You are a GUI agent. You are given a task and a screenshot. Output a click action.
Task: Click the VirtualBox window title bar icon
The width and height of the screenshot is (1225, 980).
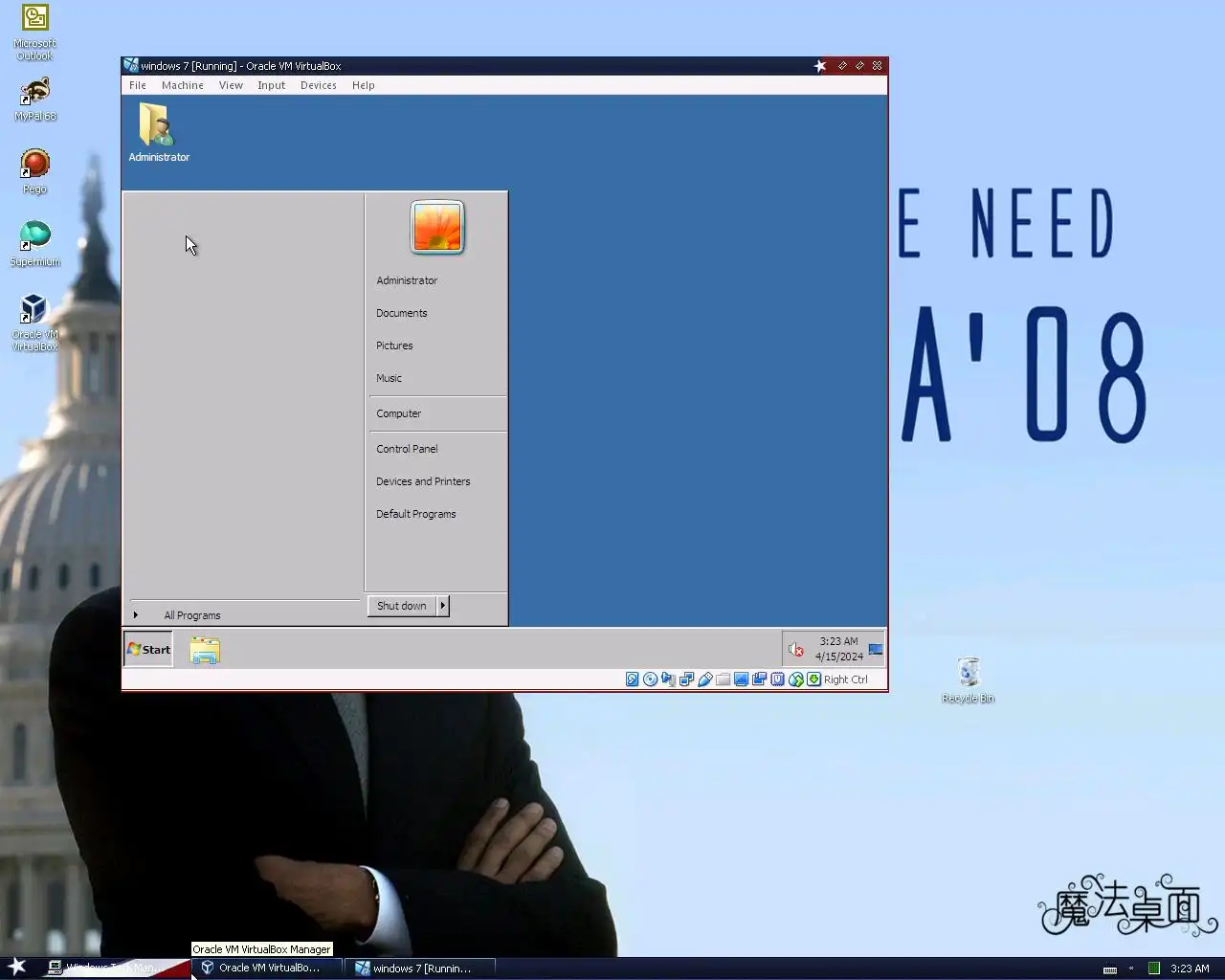point(131,66)
